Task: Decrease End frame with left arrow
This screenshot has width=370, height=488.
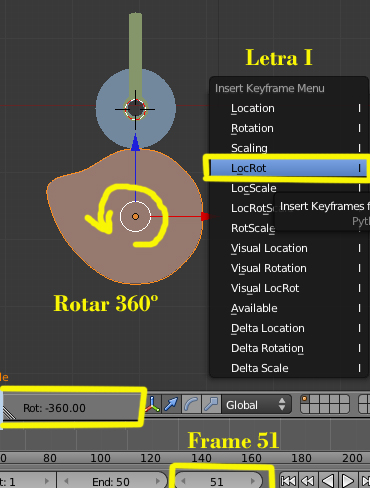Action: tap(66, 481)
